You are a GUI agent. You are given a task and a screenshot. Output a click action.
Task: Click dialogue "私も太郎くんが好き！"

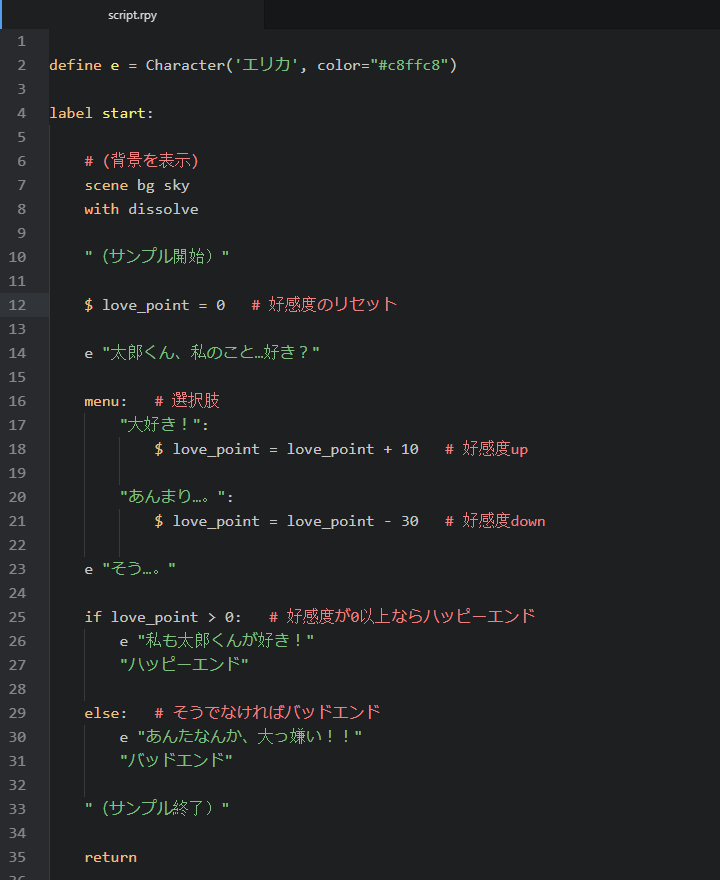pos(226,641)
